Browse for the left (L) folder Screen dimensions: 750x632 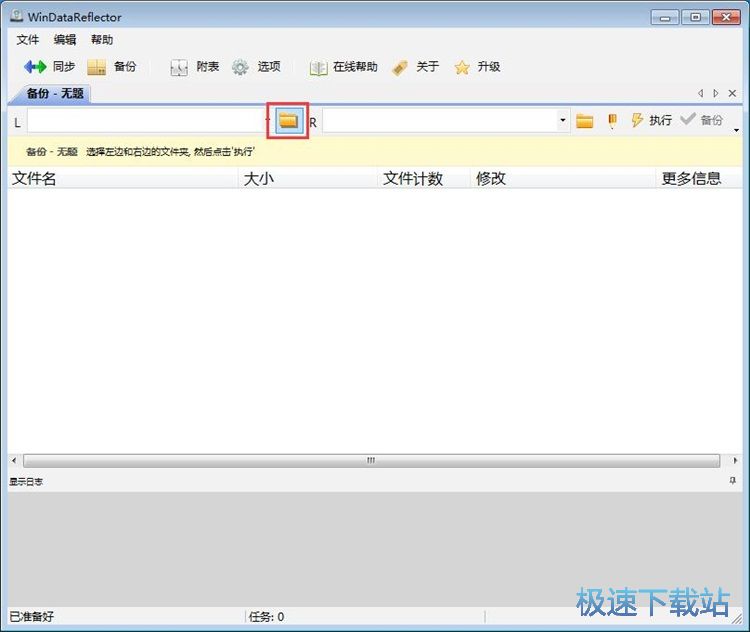(x=288, y=121)
